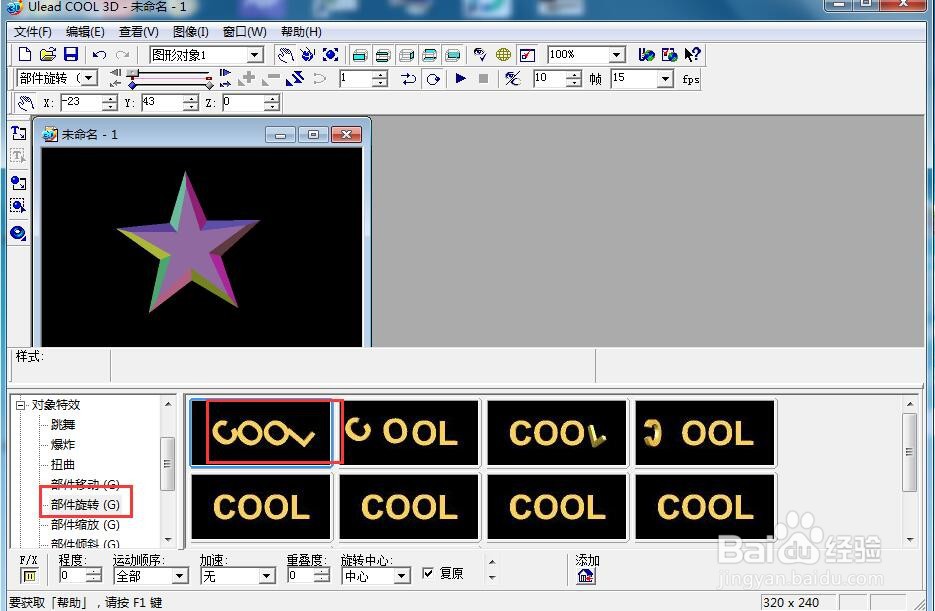Open the 文件(F) menu
The image size is (935, 611).
(32, 32)
